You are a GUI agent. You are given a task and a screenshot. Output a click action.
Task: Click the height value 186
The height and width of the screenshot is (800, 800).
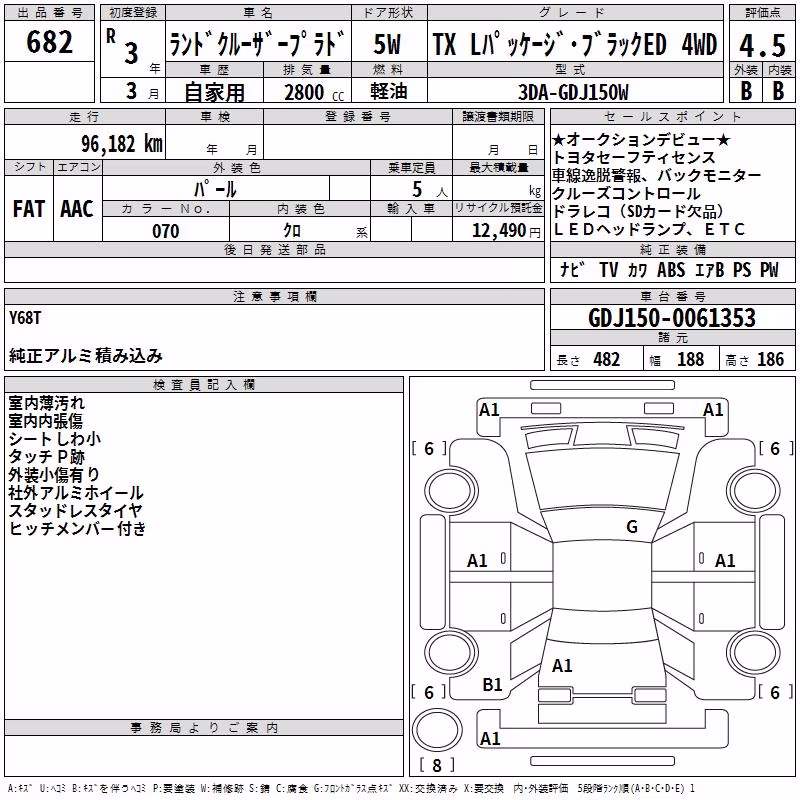pyautogui.click(x=770, y=359)
